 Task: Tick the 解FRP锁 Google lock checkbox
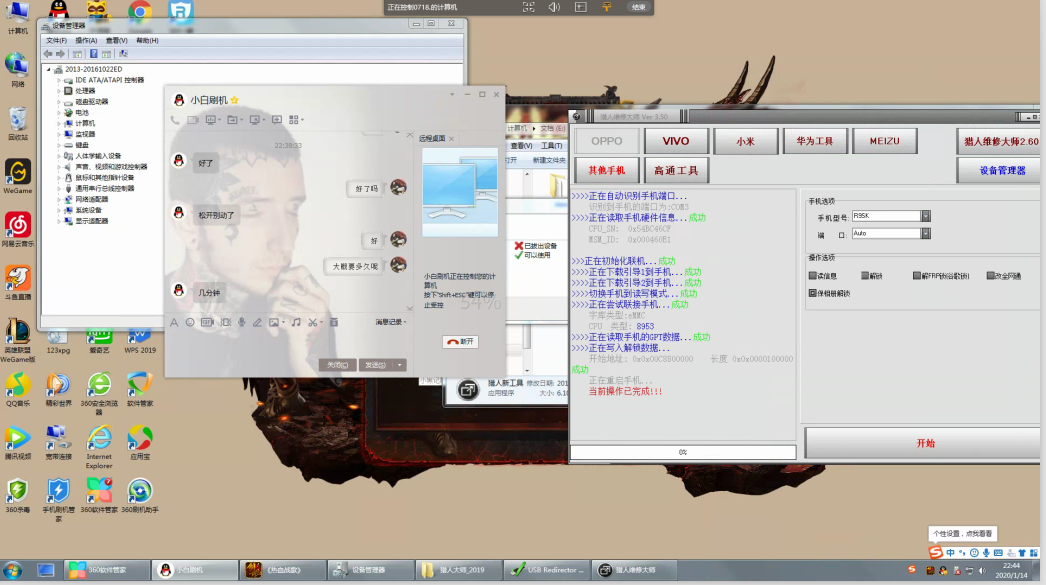coord(917,275)
